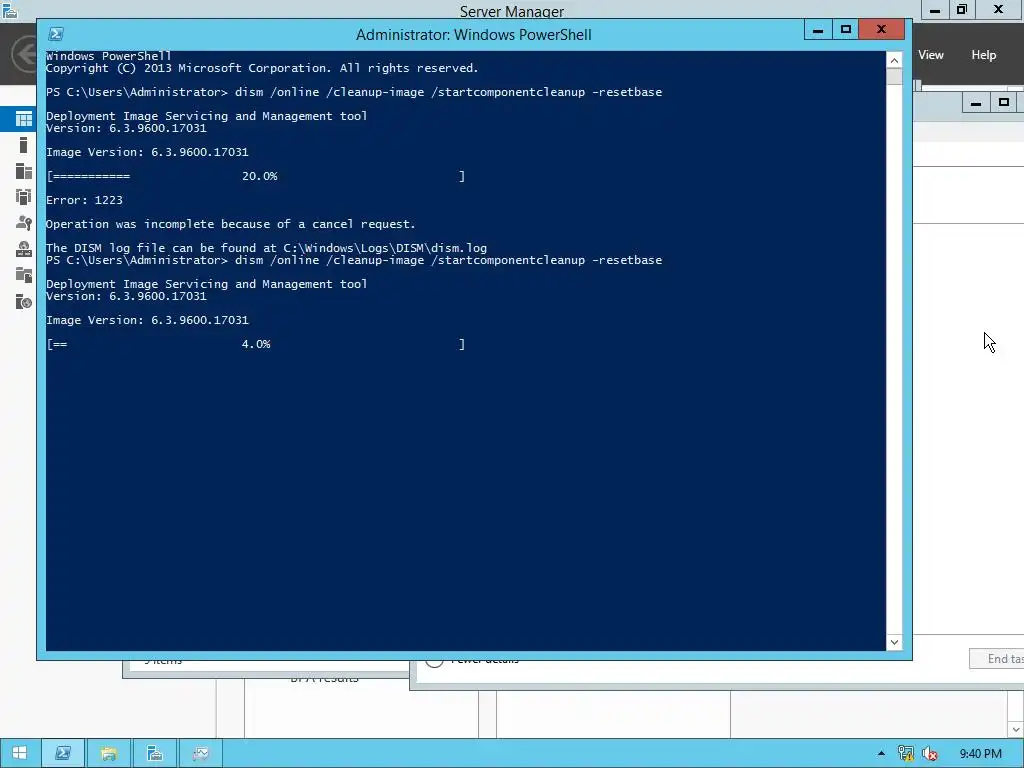Open the DNS role icon in sidebar
This screenshot has height=768, width=1024.
tap(24, 249)
